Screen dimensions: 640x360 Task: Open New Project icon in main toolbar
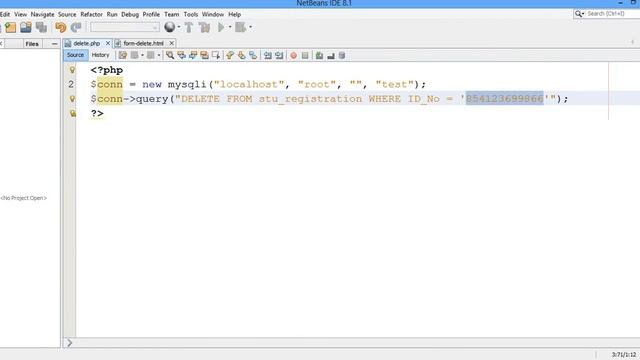point(11,27)
